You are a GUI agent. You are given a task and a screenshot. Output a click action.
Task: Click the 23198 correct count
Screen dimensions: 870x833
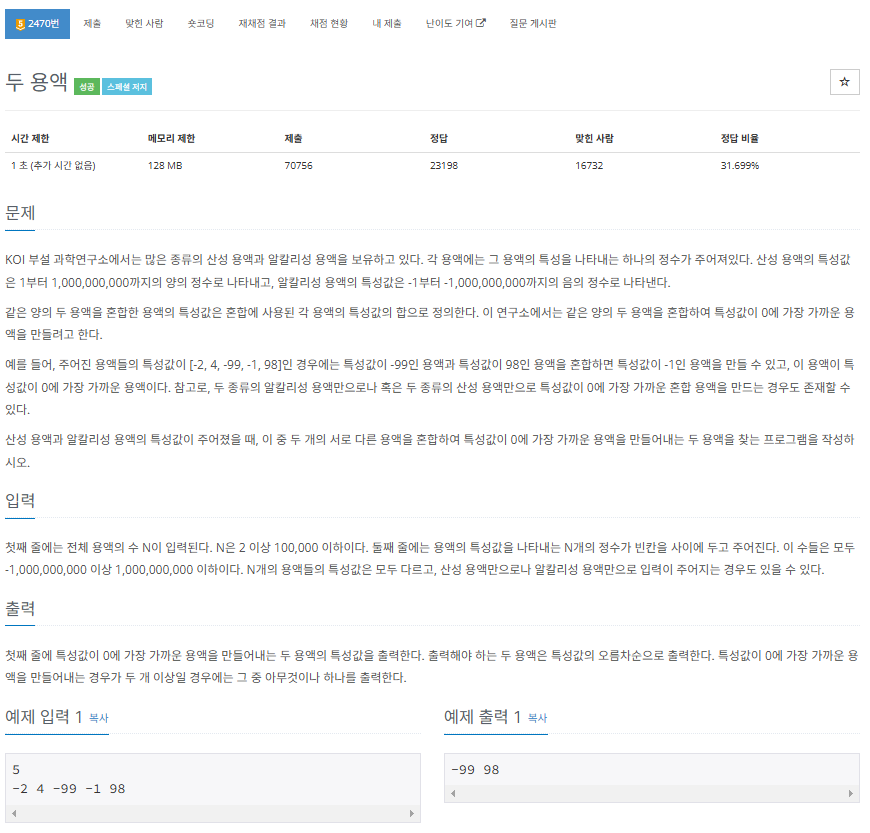(444, 165)
